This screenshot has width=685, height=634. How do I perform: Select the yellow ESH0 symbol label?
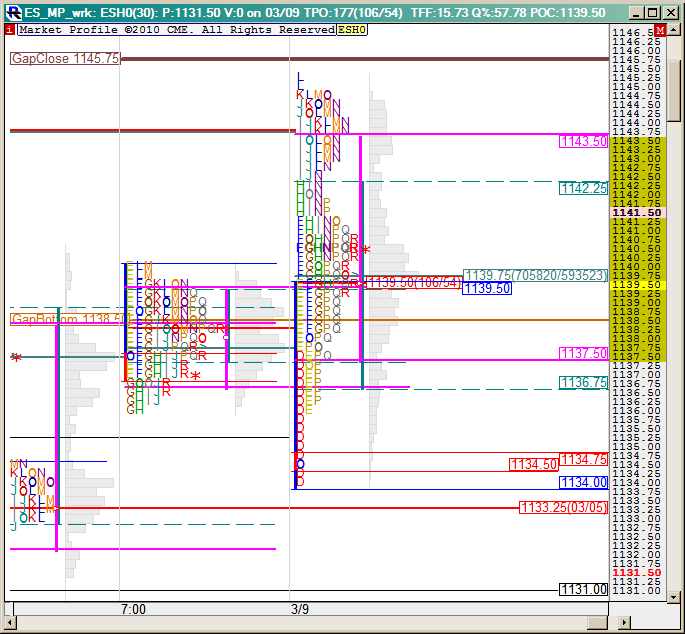pyautogui.click(x=352, y=30)
